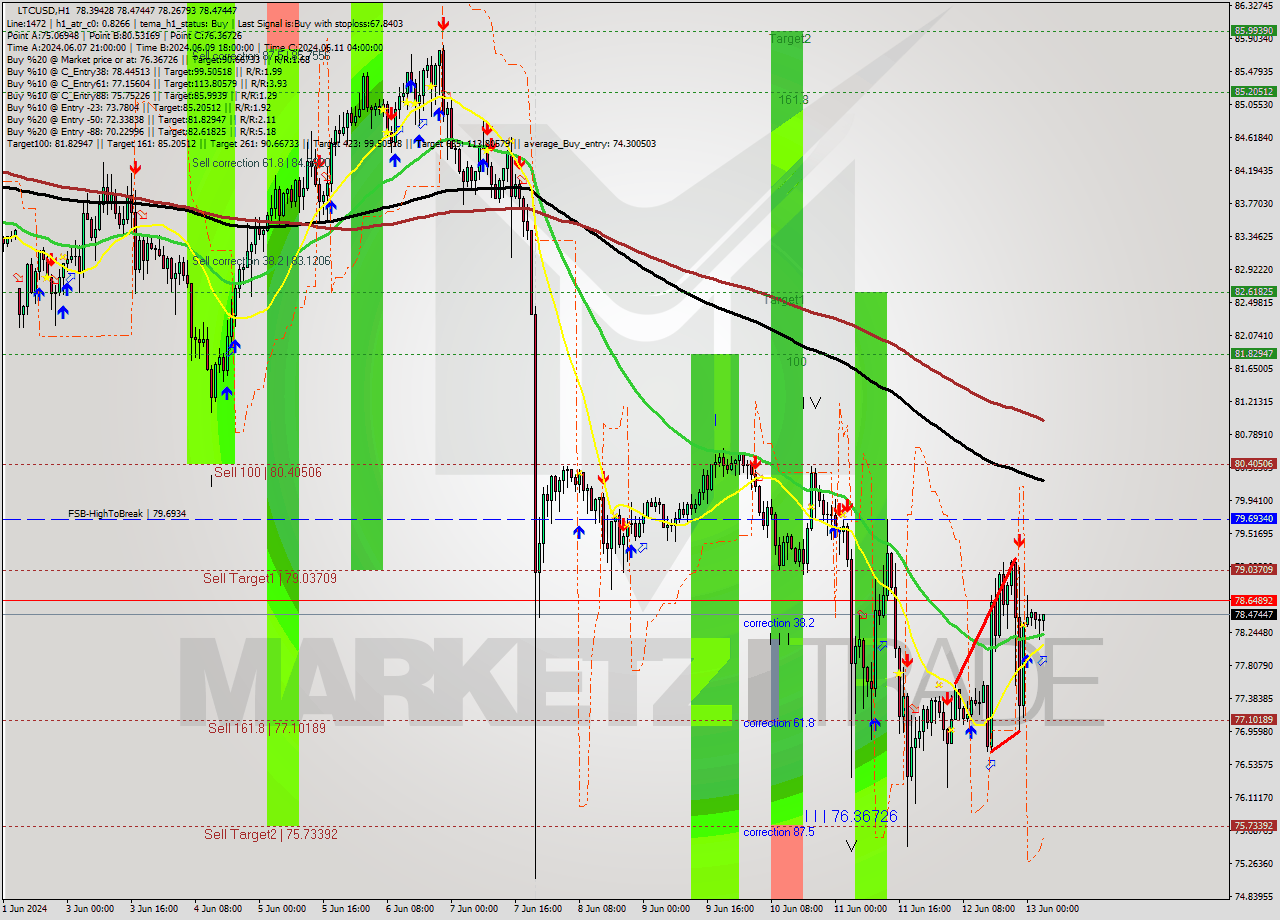The image size is (1280, 920).
Task: Select the '8 Jun 08:00' time label
Action: (x=601, y=908)
